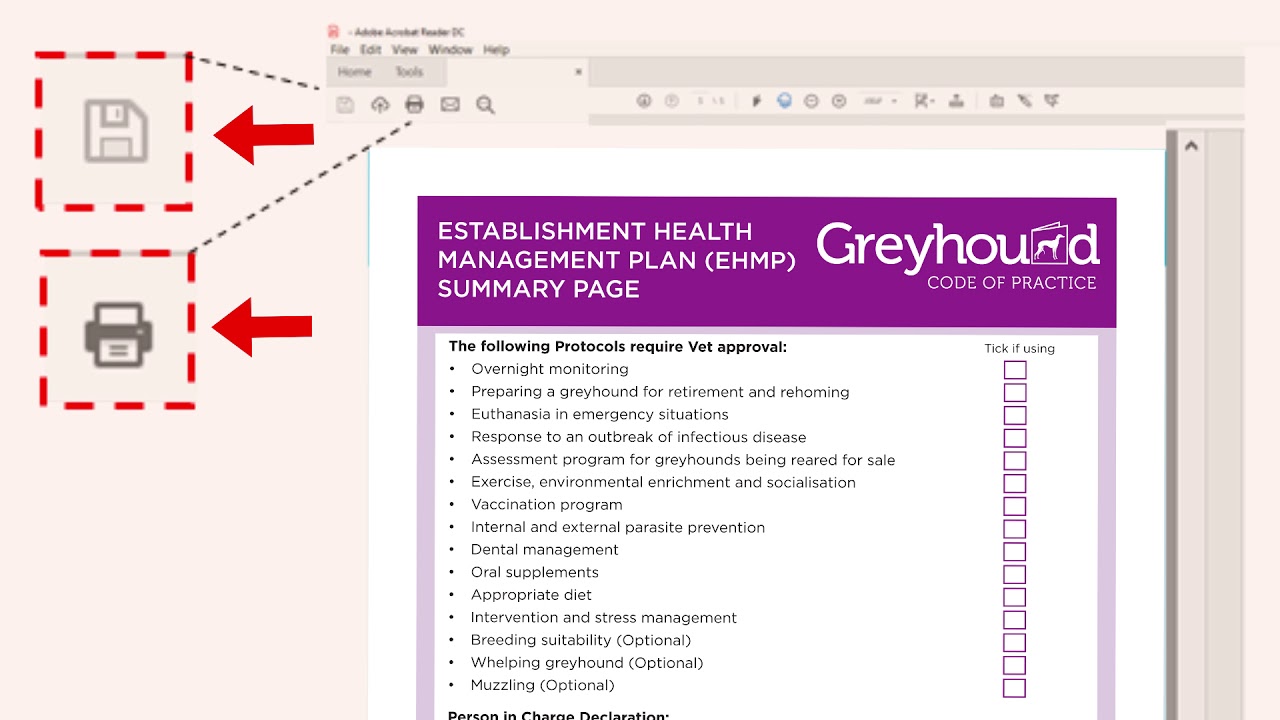1280x720 pixels.
Task: Tick checkbox for Assessment program for greyhounds
Action: click(1015, 461)
